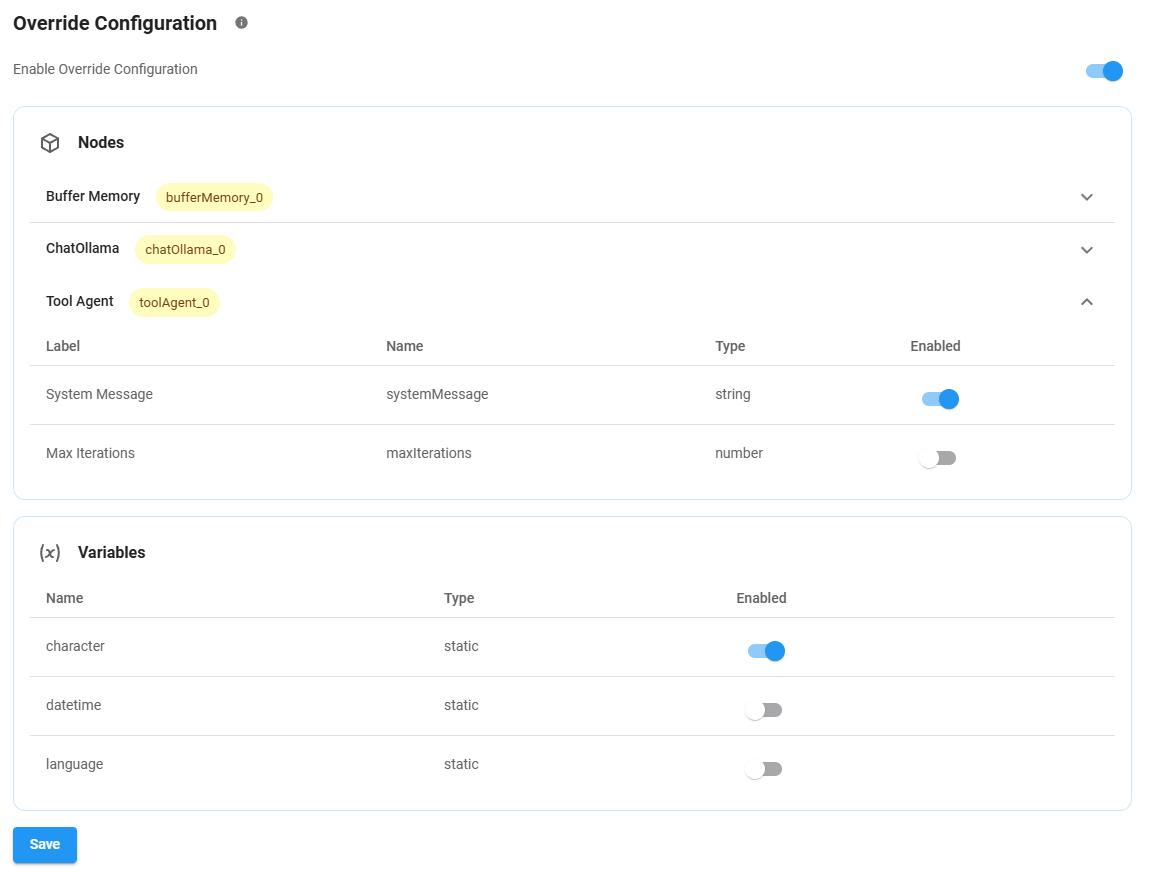Click the Save button
The width and height of the screenshot is (1155, 872).
[x=45, y=844]
